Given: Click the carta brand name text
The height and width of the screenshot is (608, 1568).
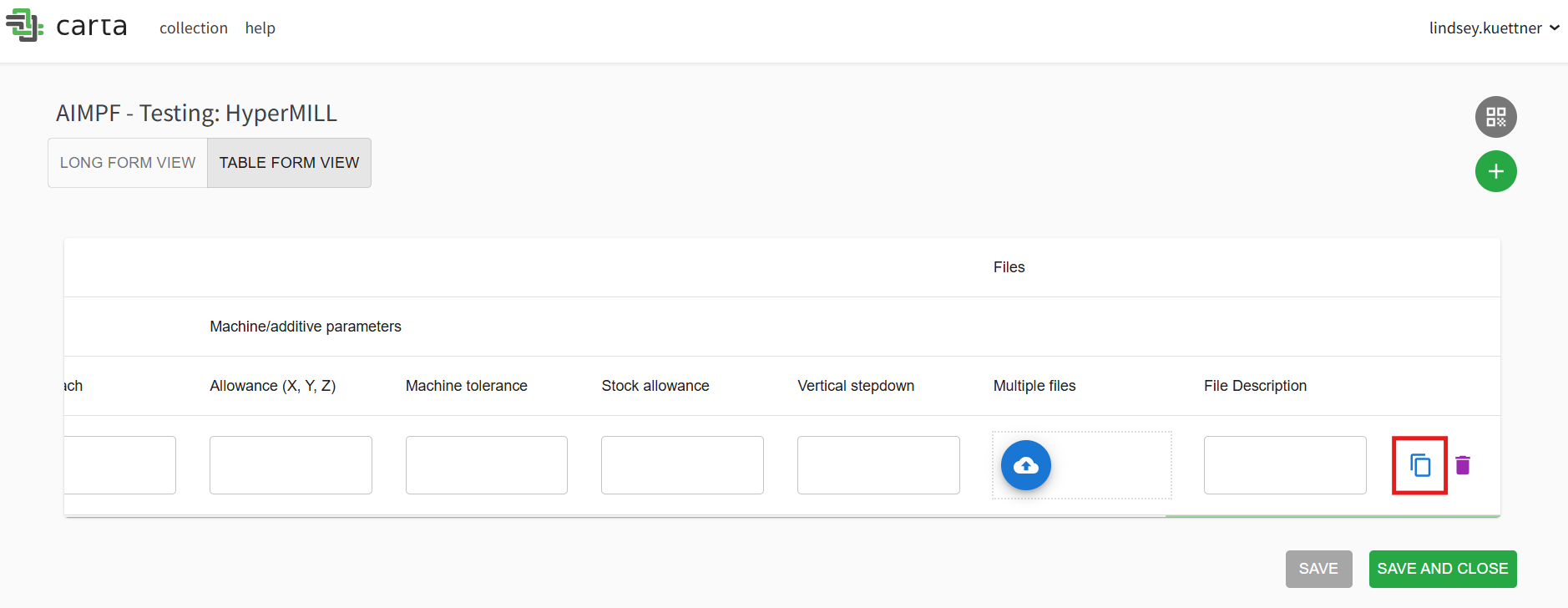Looking at the screenshot, I should (92, 27).
